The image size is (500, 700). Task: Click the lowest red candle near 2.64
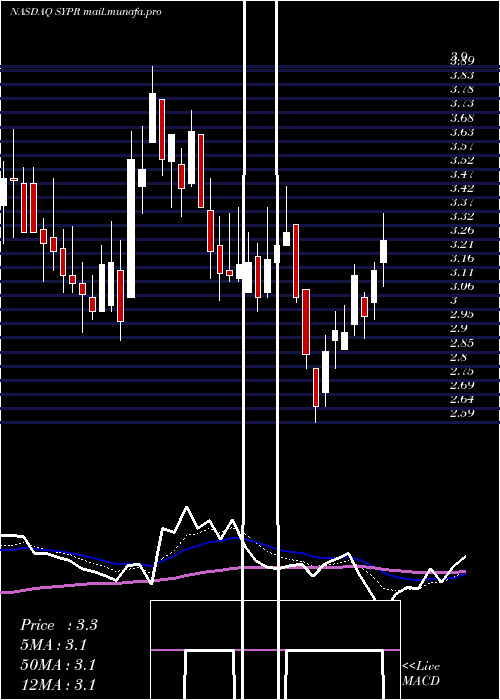click(316, 388)
